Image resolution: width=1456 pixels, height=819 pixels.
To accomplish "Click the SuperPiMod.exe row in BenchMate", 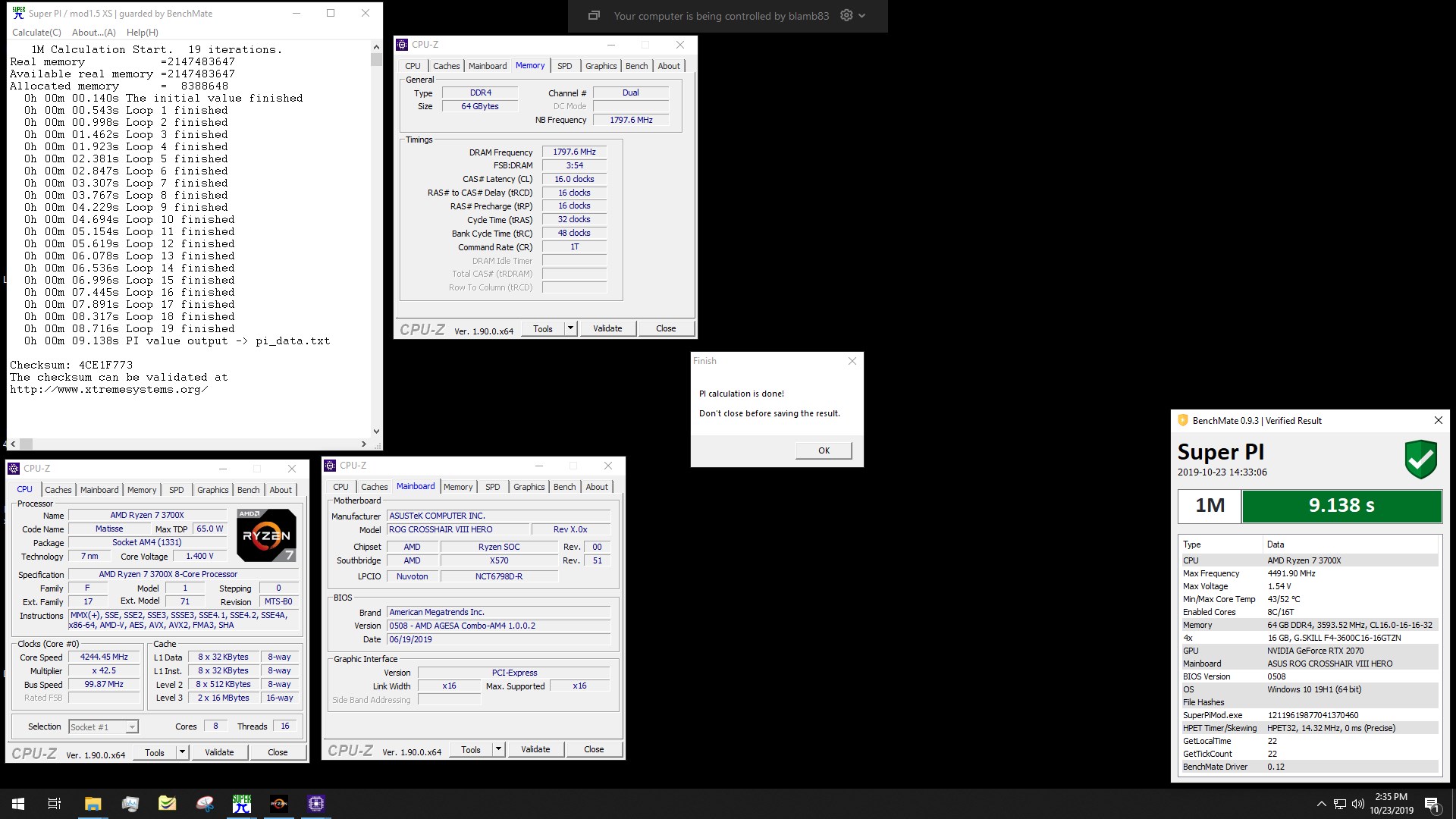I will (1310, 715).
